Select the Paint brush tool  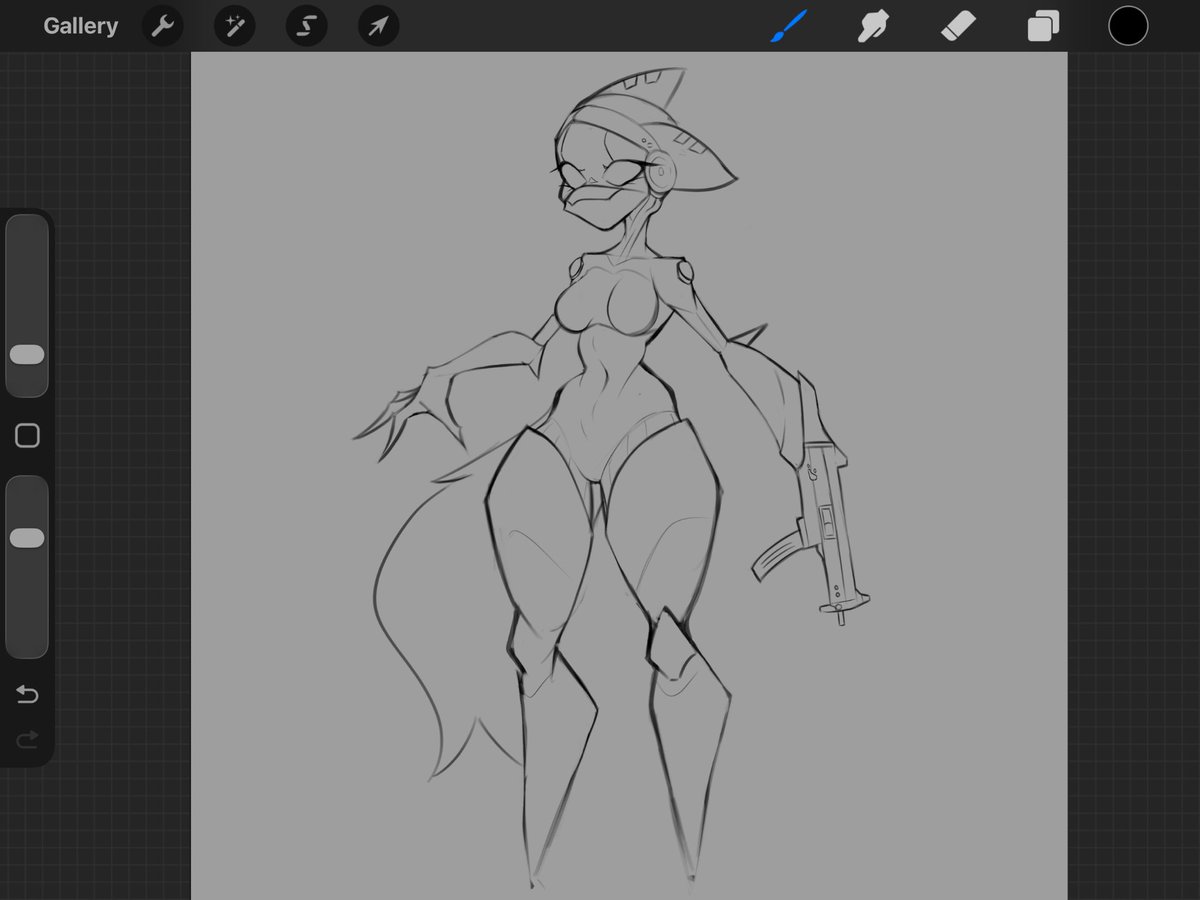pos(789,26)
